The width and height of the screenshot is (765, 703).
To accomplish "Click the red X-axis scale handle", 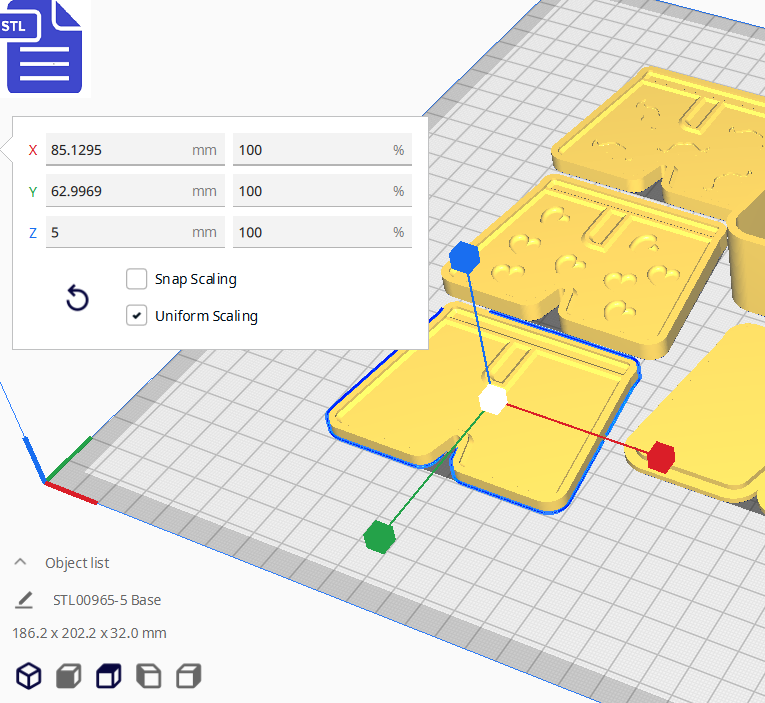I will (x=660, y=456).
